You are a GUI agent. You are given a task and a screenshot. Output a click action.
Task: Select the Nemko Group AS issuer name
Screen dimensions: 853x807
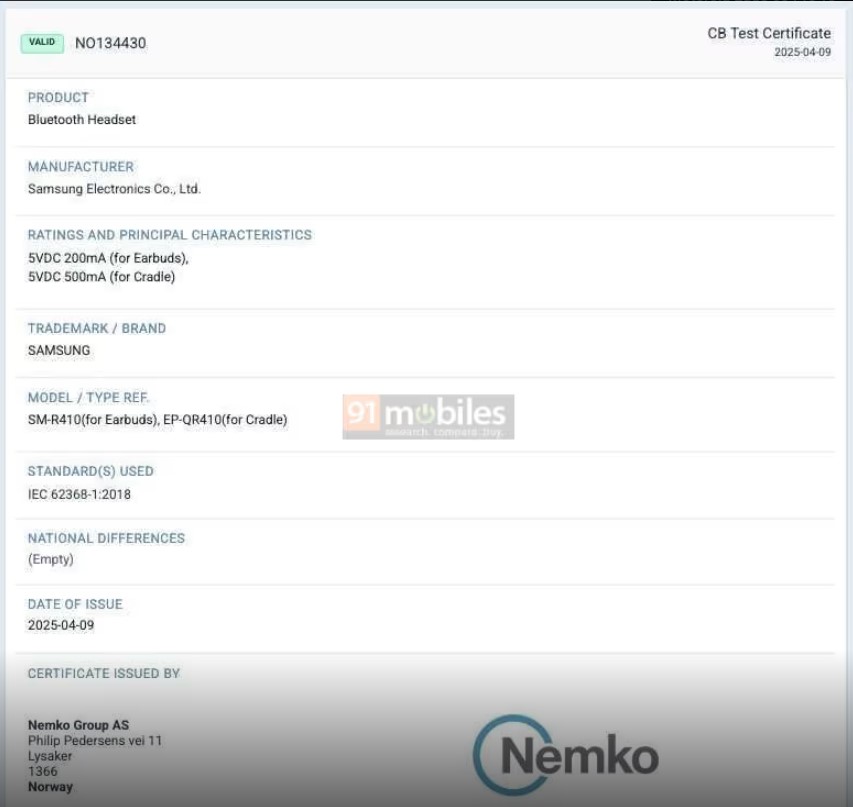point(78,725)
